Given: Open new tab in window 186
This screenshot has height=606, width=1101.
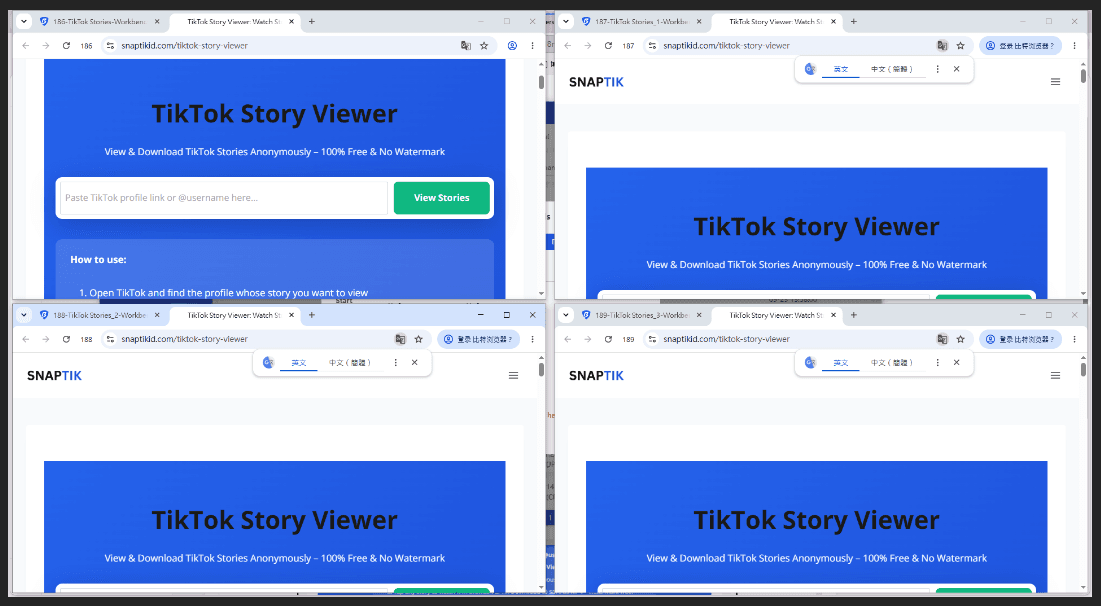Looking at the screenshot, I should pyautogui.click(x=312, y=22).
